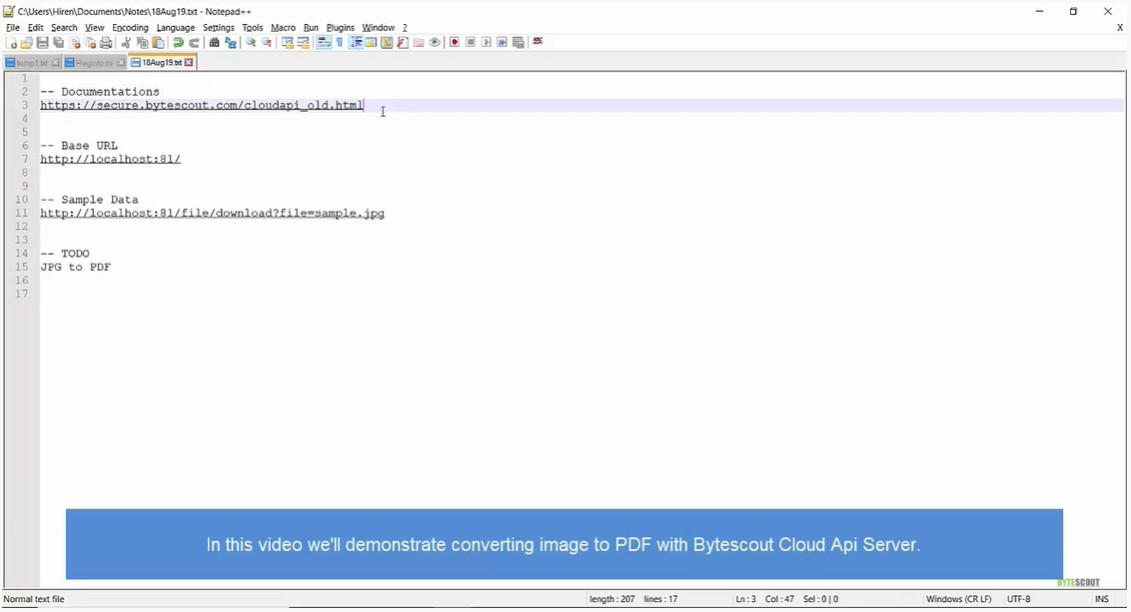Open Folder as Workspace icon
Image resolution: width=1131 pixels, height=612 pixels.
[418, 43]
